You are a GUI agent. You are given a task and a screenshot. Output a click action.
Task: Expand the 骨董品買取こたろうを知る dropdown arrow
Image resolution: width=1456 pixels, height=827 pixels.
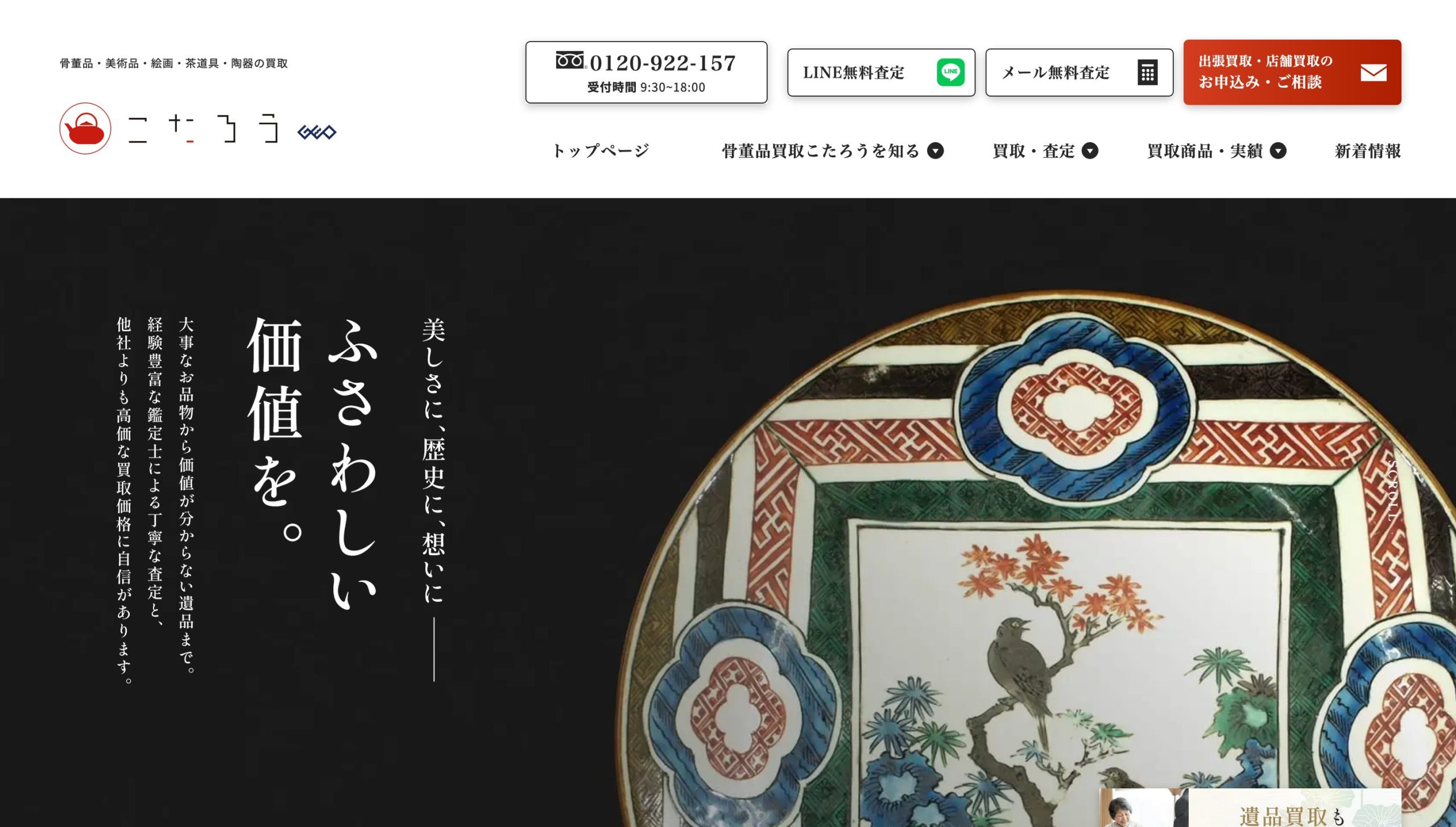coord(936,151)
